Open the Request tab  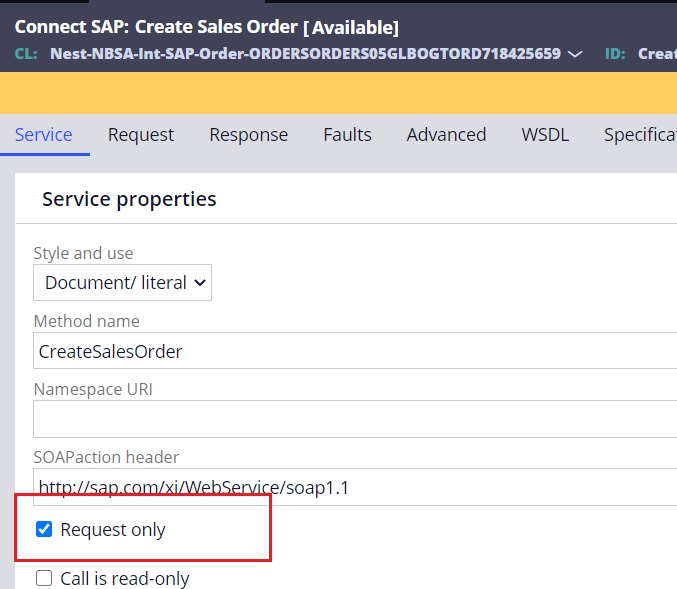(x=141, y=135)
